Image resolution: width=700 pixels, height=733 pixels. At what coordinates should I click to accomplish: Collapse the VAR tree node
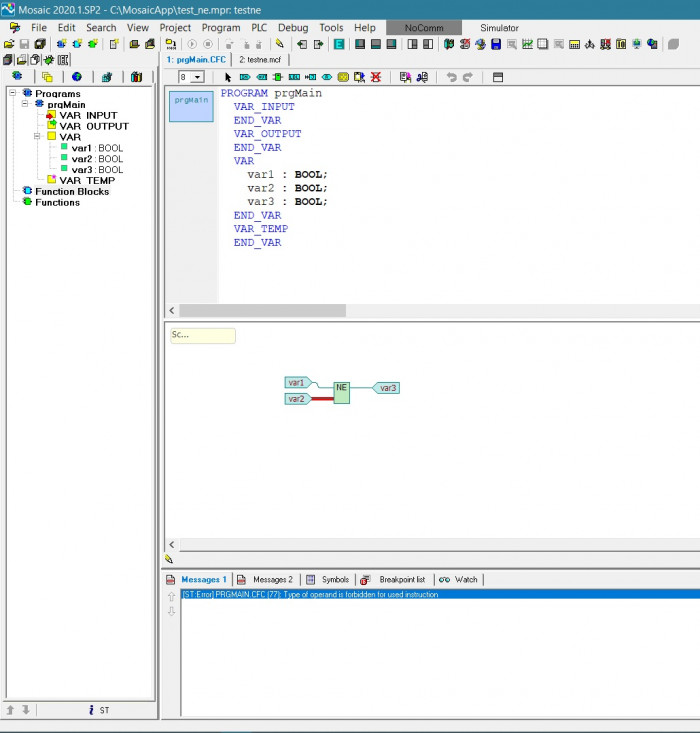[37, 137]
